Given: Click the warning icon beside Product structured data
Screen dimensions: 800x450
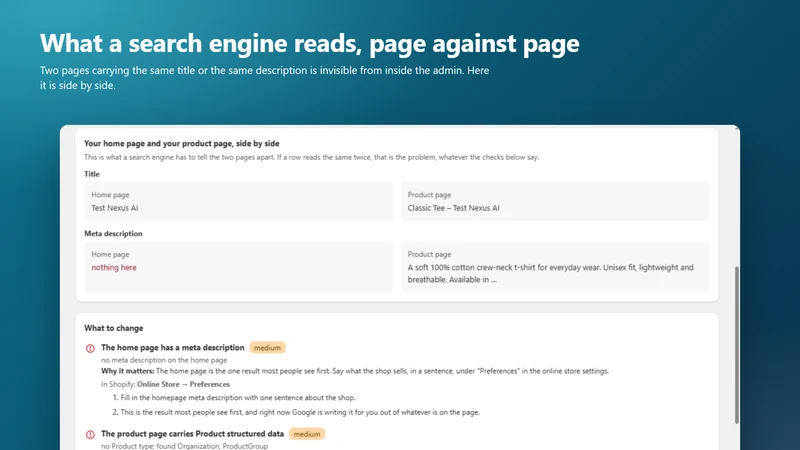Looking at the screenshot, I should [x=90, y=435].
